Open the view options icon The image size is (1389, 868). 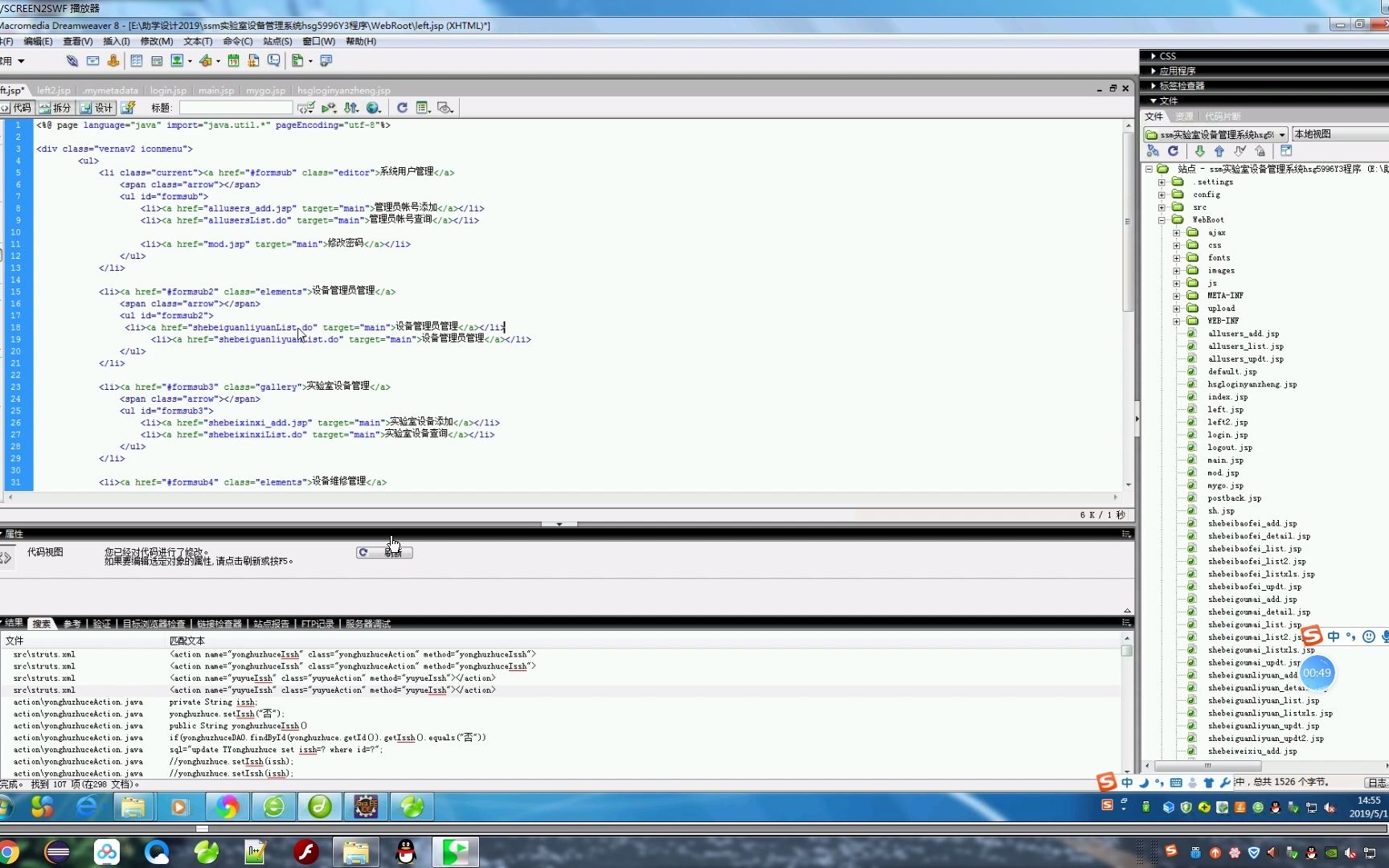click(424, 108)
